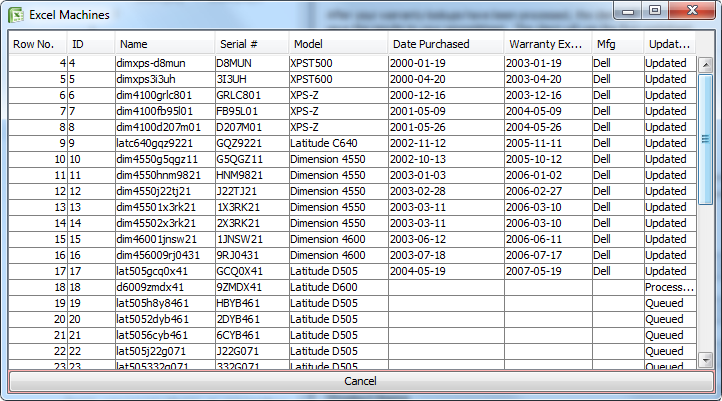
Task: Click the Dell cell in row 4
Action: tap(617, 63)
